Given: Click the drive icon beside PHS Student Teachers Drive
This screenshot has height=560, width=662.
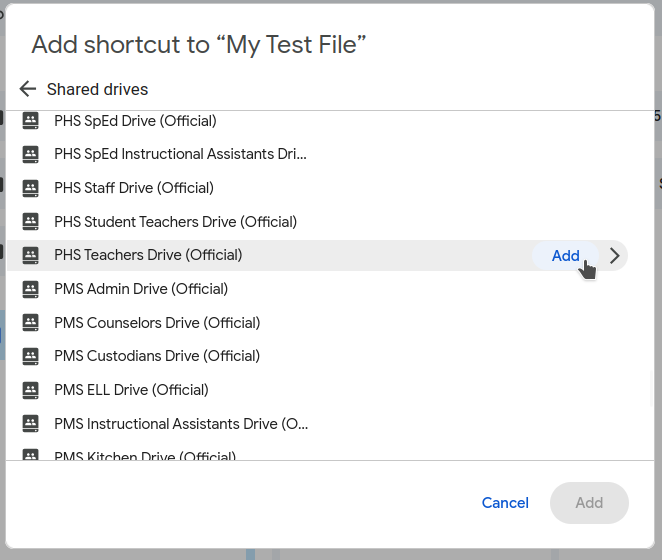Looking at the screenshot, I should click(30, 222).
